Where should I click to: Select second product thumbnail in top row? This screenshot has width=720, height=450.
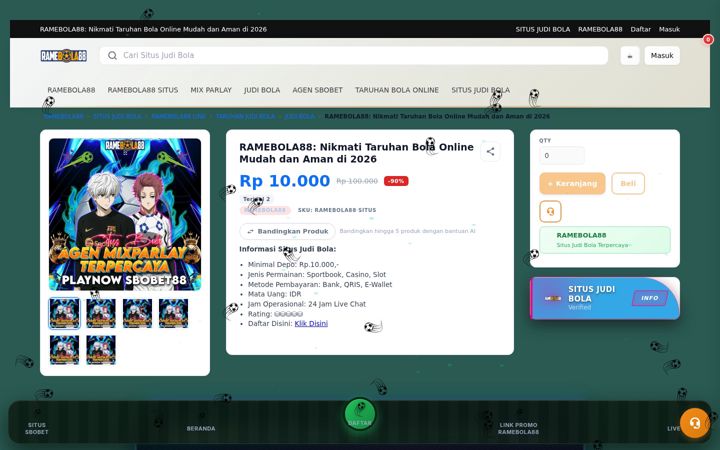coord(101,313)
